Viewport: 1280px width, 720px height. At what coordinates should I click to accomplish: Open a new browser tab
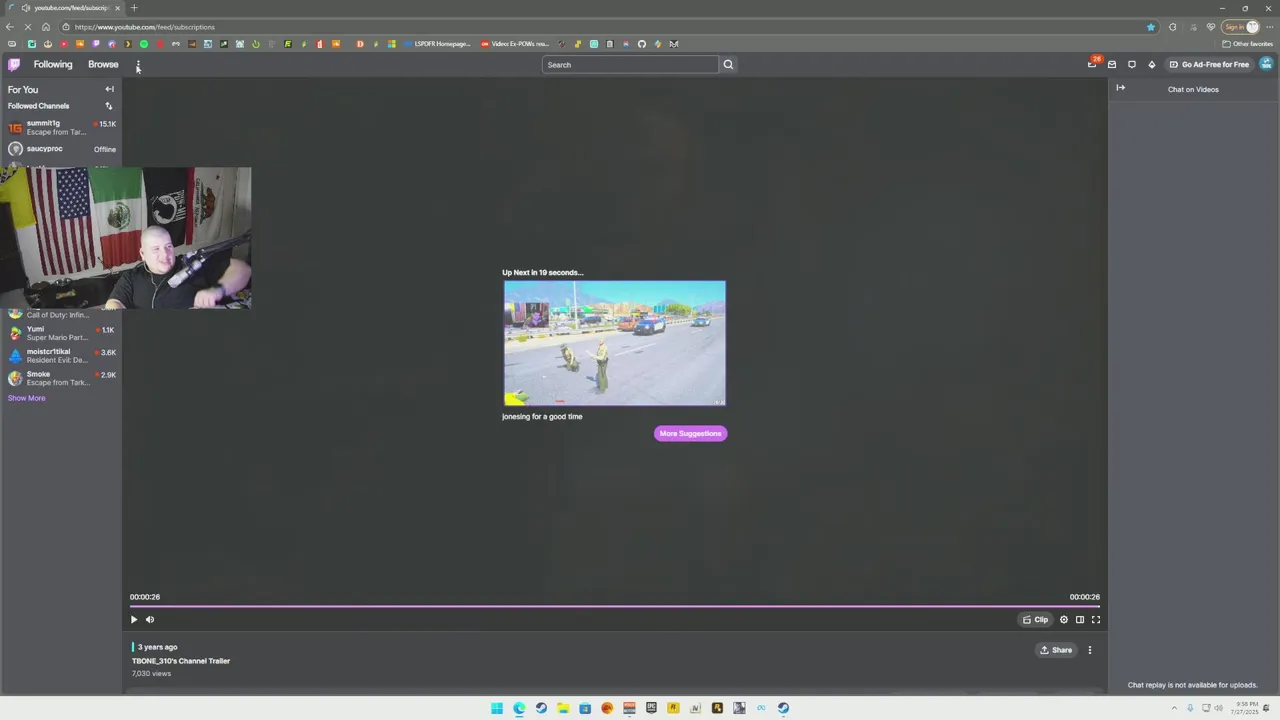[134, 8]
